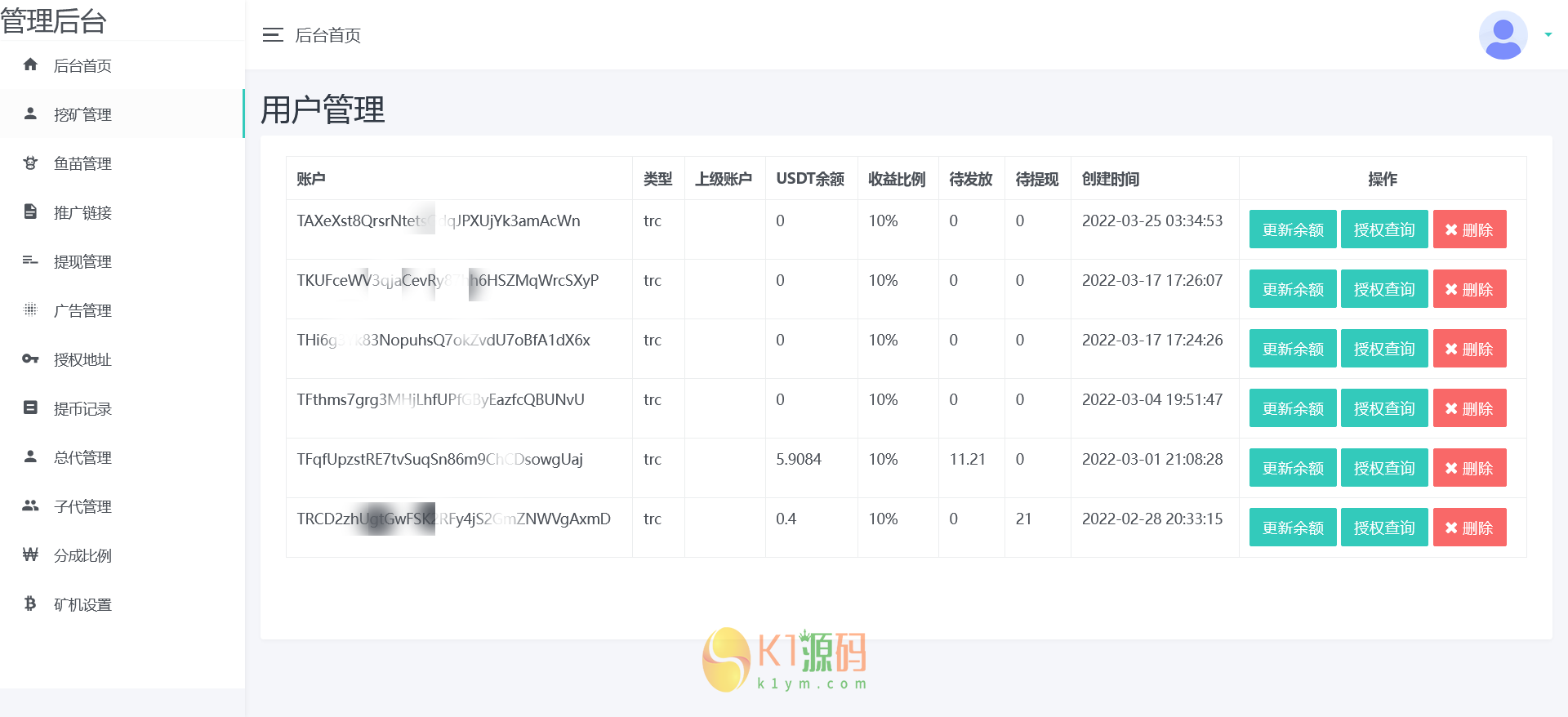Go to 总代管理 in the sidebar
Screen dimensions: 1568x717
[x=122, y=457]
